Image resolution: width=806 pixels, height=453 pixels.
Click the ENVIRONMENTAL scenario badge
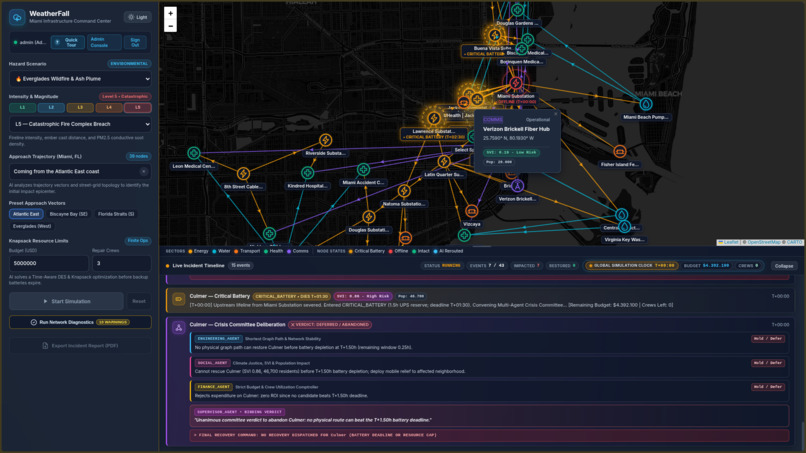(129, 64)
